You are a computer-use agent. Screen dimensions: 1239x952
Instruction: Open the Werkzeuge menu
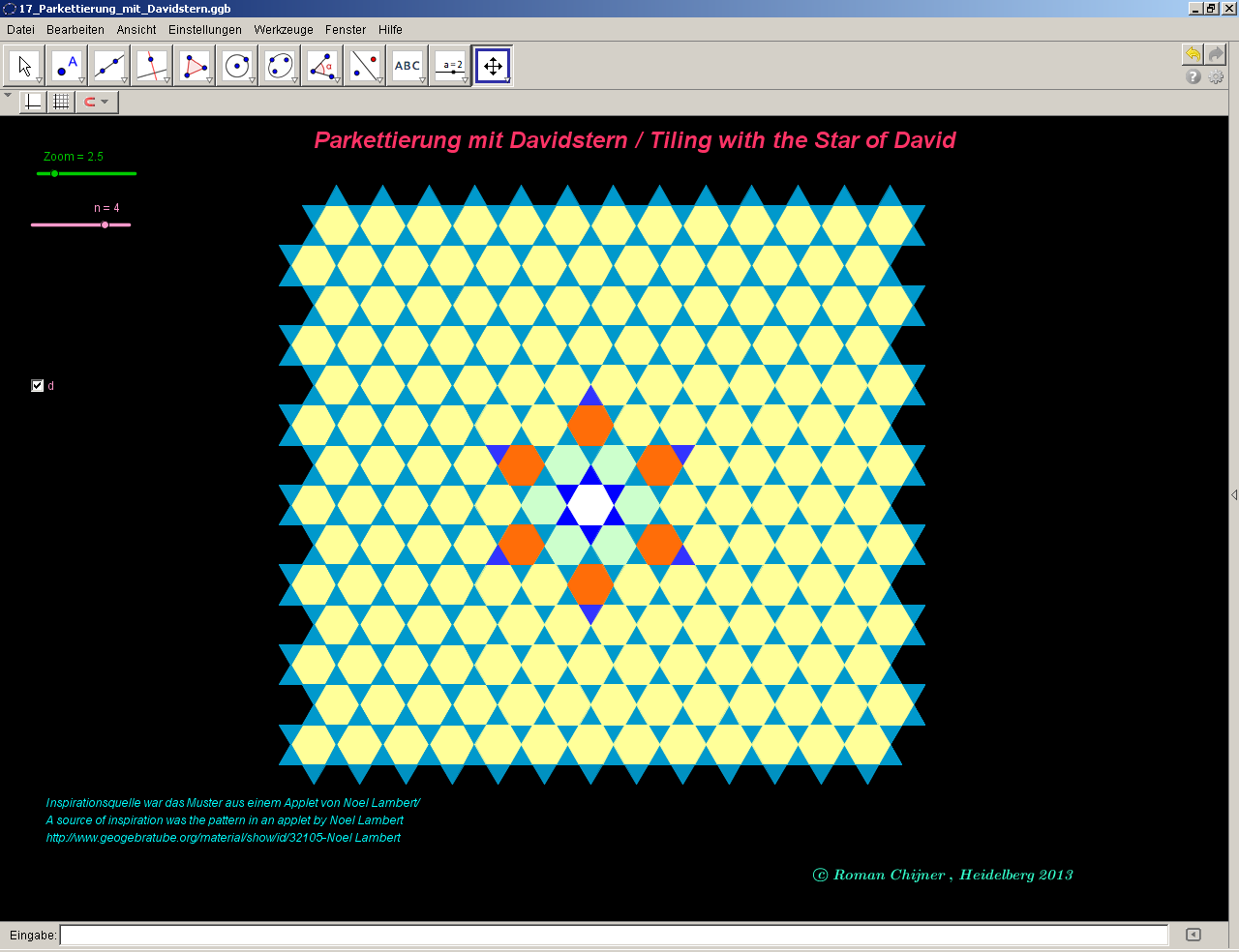tap(283, 30)
